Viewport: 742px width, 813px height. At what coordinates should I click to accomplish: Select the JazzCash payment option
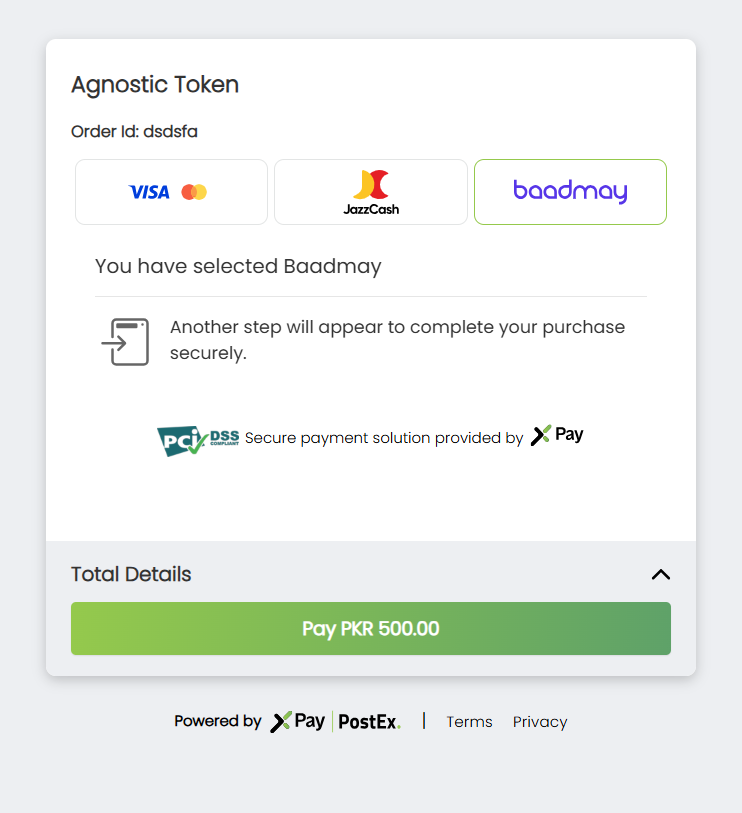[371, 192]
